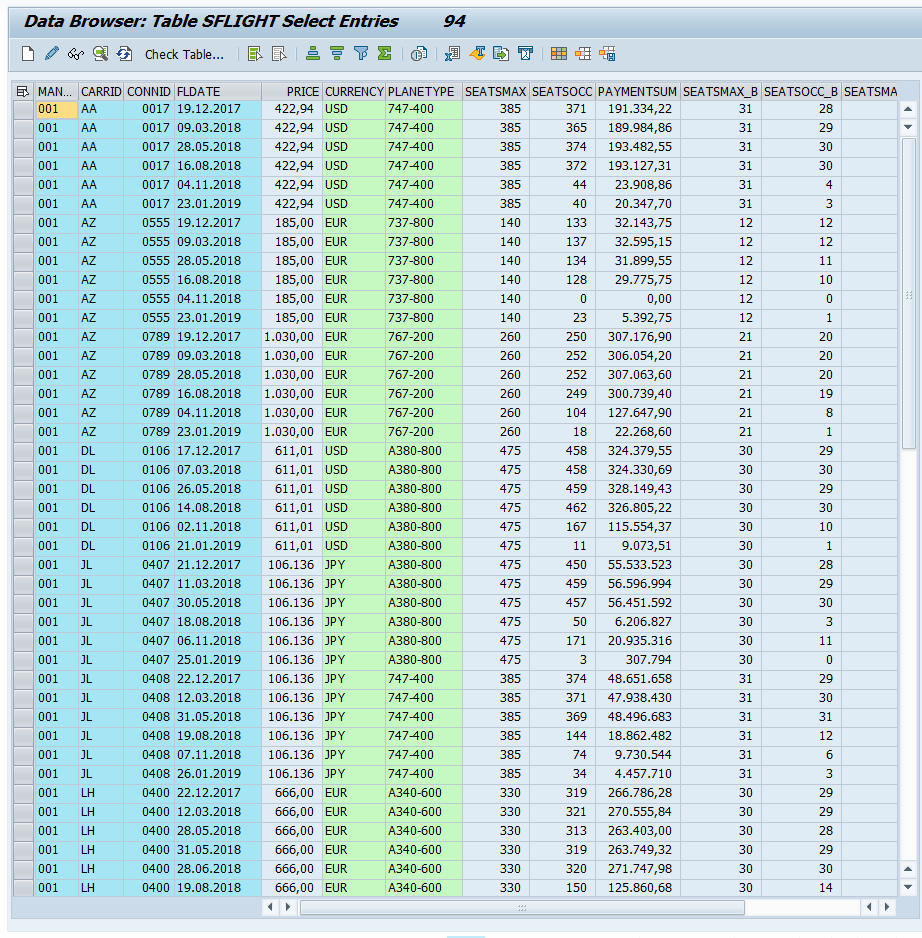
Task: Click the Display glasses icon
Action: pyautogui.click(x=75, y=54)
